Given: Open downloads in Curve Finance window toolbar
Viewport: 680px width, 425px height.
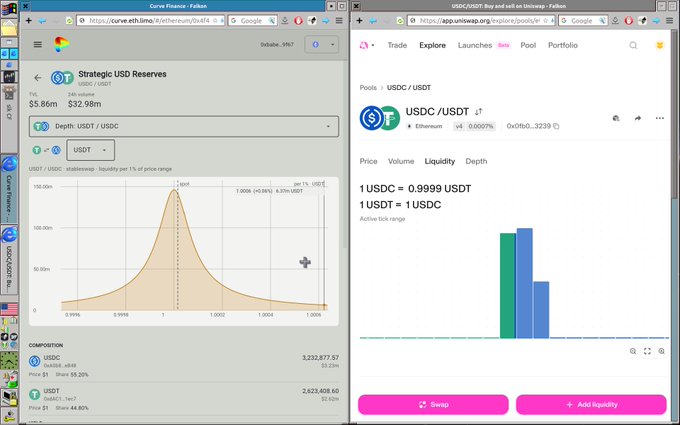Looking at the screenshot, I should (285, 20).
